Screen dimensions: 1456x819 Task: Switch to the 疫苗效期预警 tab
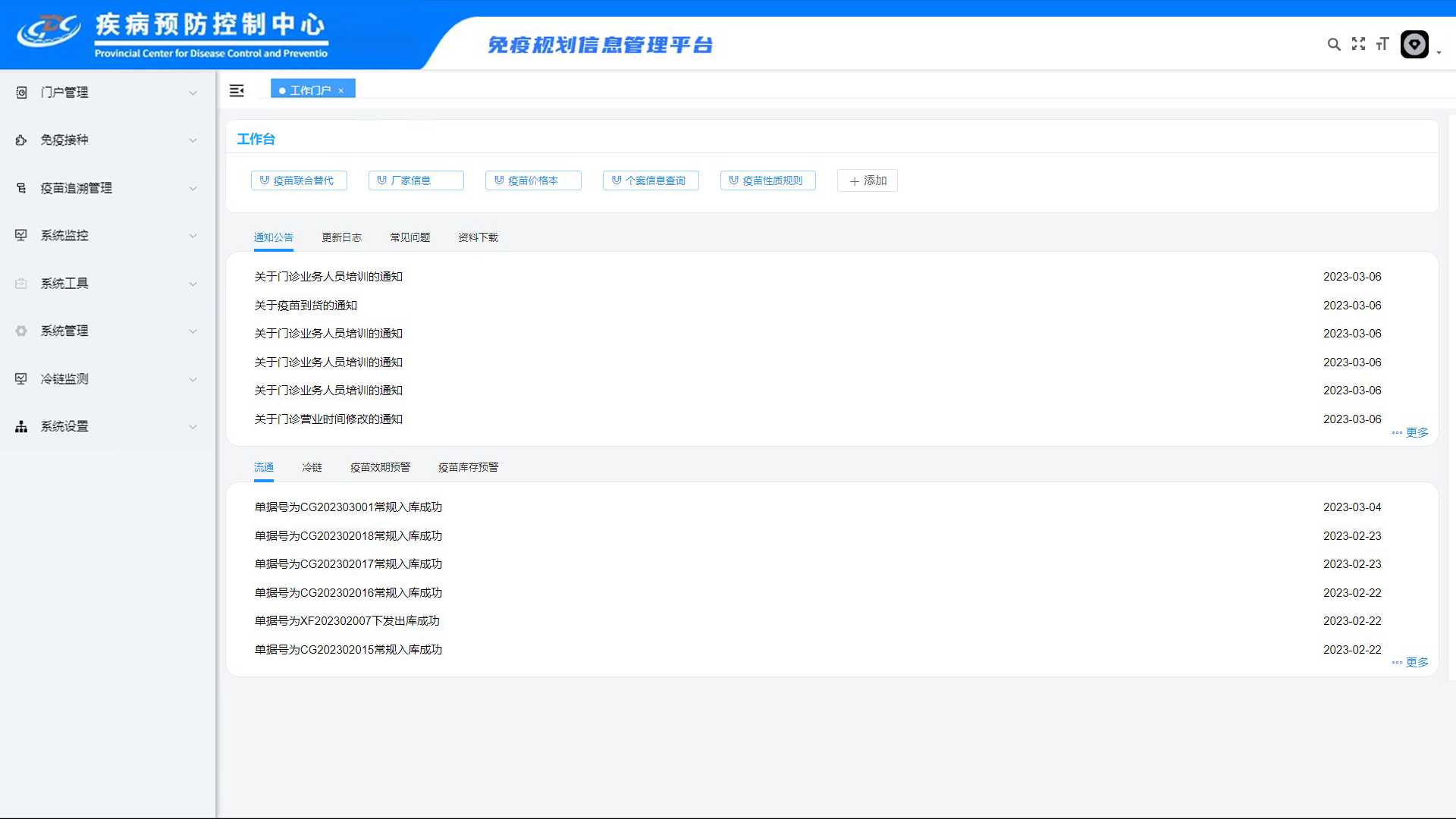coord(380,467)
